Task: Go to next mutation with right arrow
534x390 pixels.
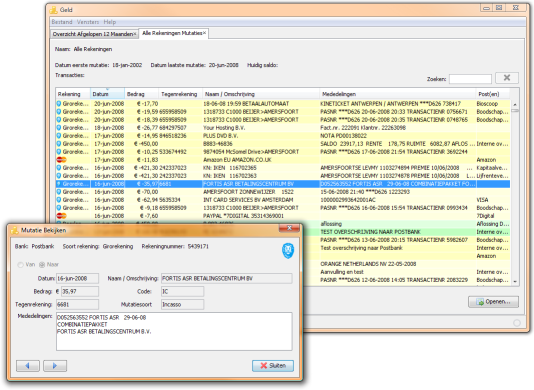Action: pos(55,366)
